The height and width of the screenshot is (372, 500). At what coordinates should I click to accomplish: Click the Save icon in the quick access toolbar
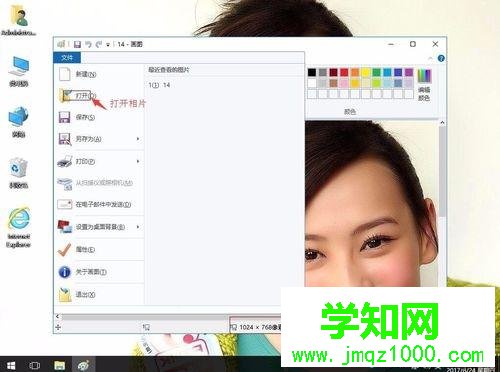(77, 44)
